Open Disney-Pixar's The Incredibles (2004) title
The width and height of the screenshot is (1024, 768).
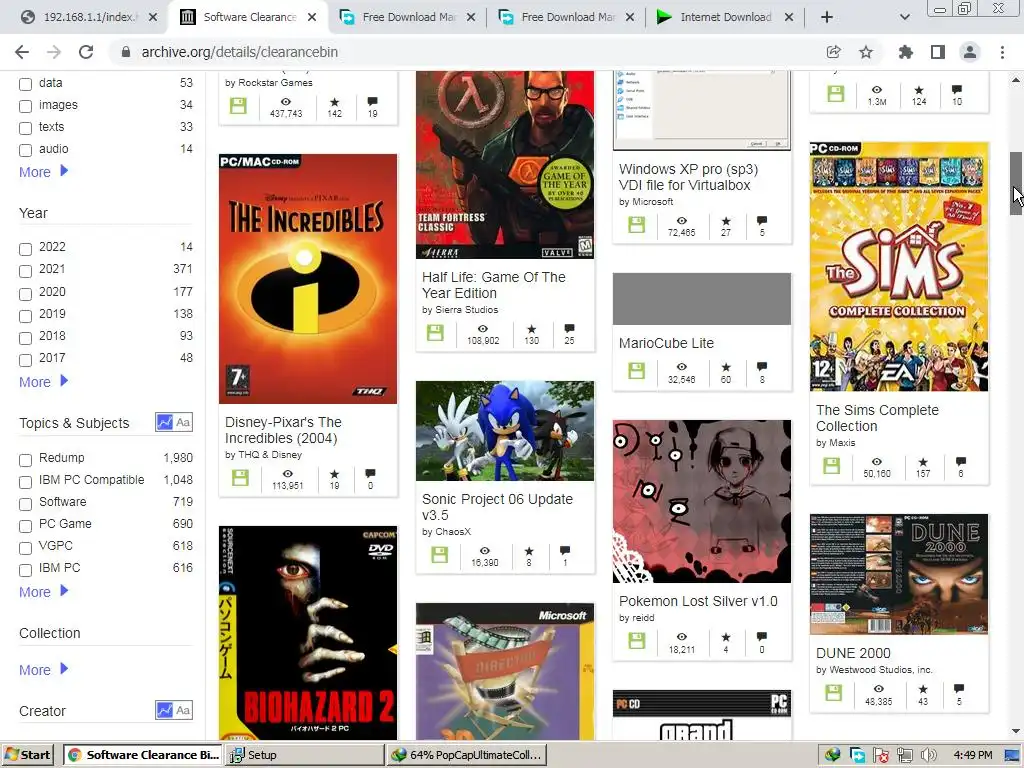click(283, 430)
